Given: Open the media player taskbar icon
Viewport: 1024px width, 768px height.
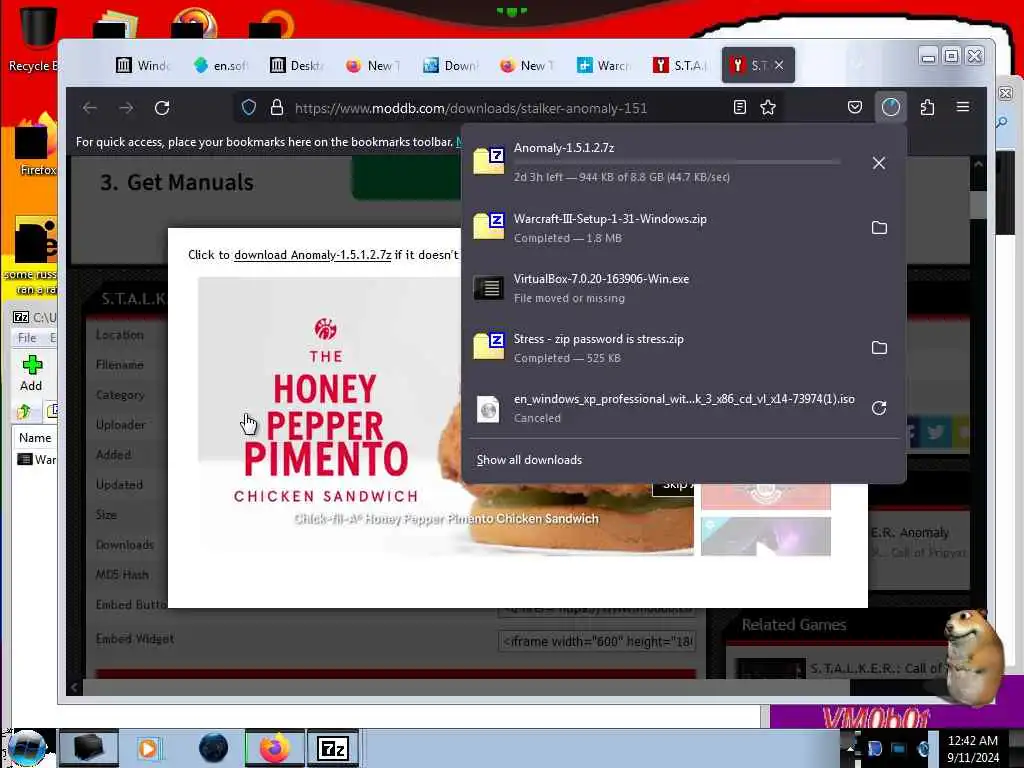Looking at the screenshot, I should (x=148, y=748).
